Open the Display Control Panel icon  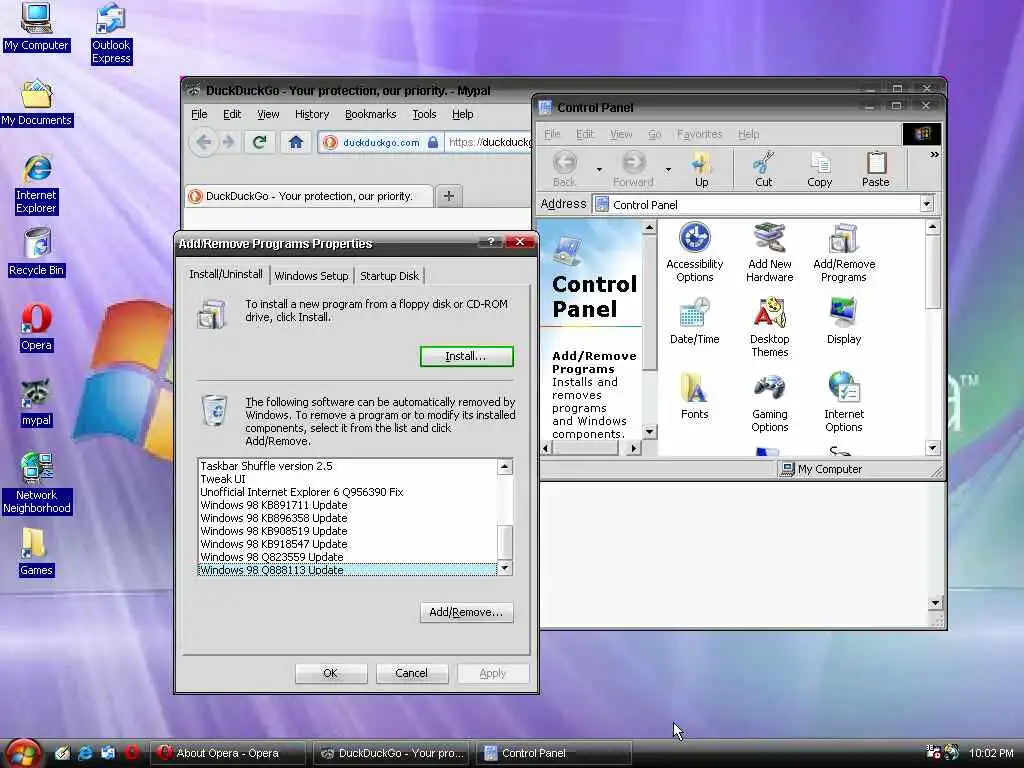click(x=844, y=321)
